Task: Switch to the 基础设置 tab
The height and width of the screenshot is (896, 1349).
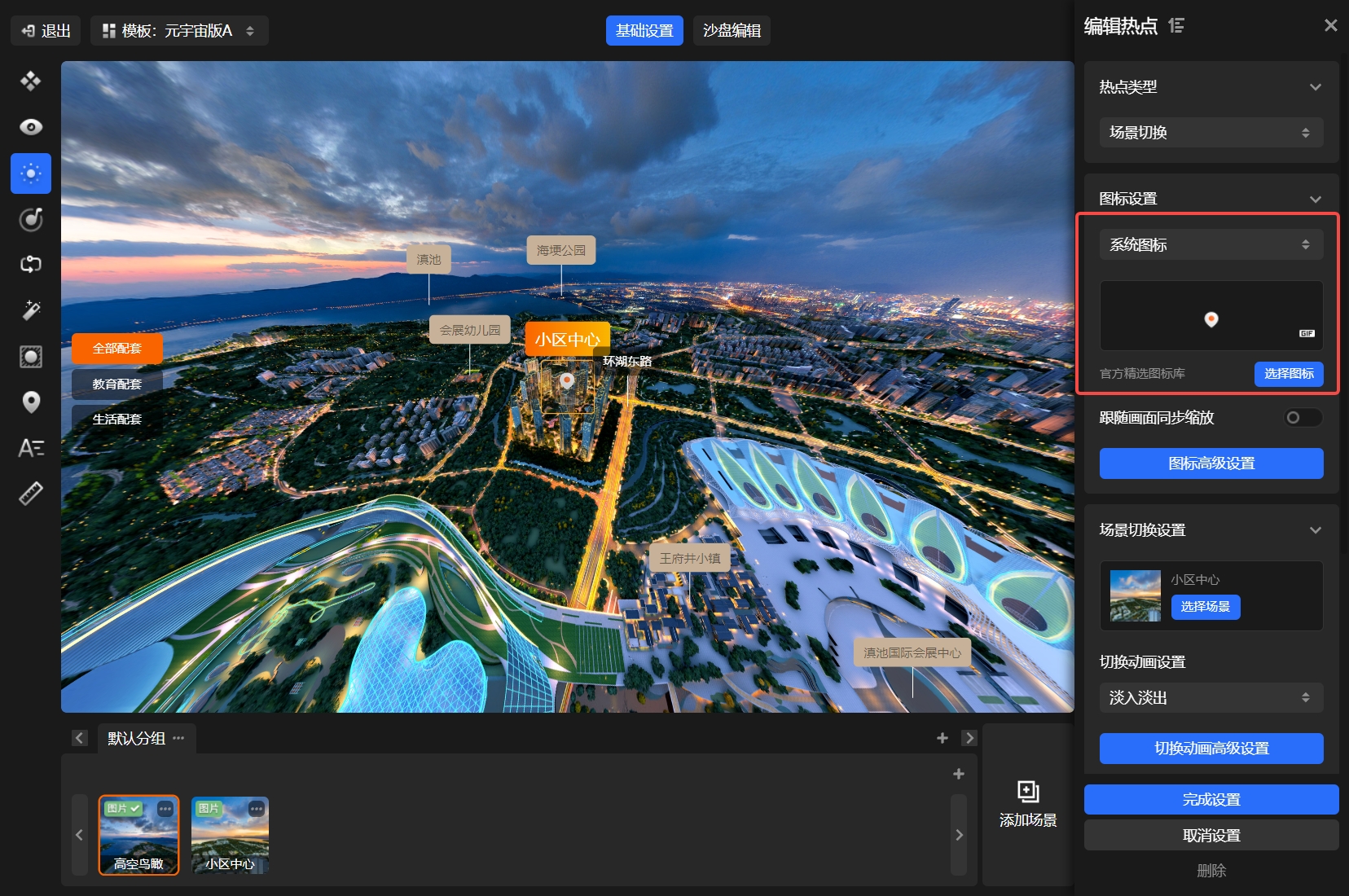Action: click(x=644, y=31)
